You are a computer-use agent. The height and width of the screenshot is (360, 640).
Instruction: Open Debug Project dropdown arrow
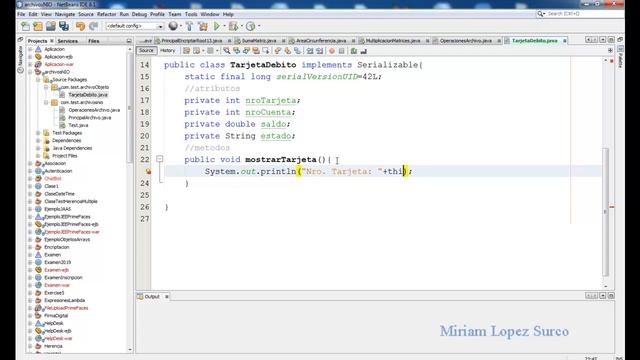[241, 27]
